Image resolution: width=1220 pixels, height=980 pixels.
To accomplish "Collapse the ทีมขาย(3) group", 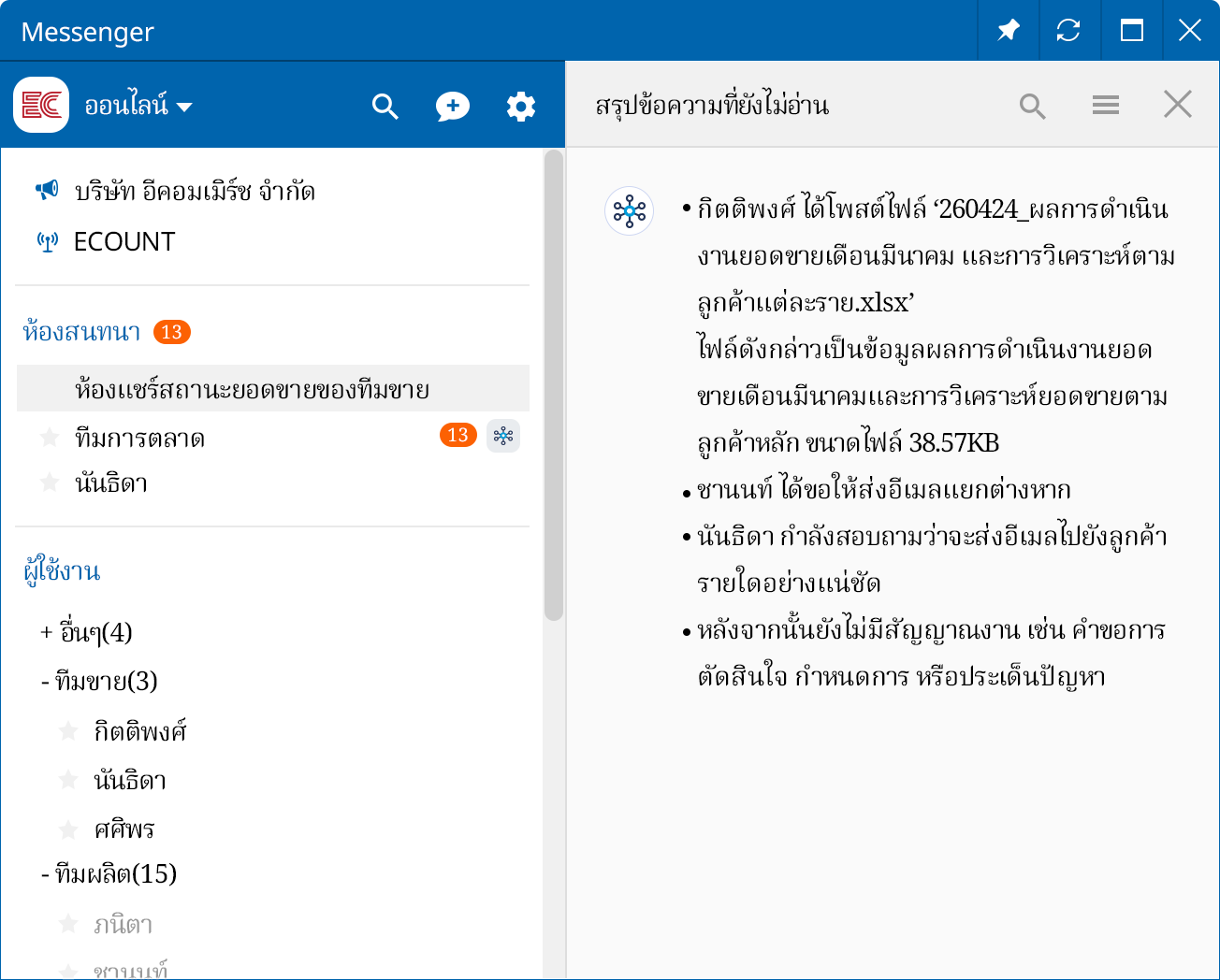I will pos(98,681).
